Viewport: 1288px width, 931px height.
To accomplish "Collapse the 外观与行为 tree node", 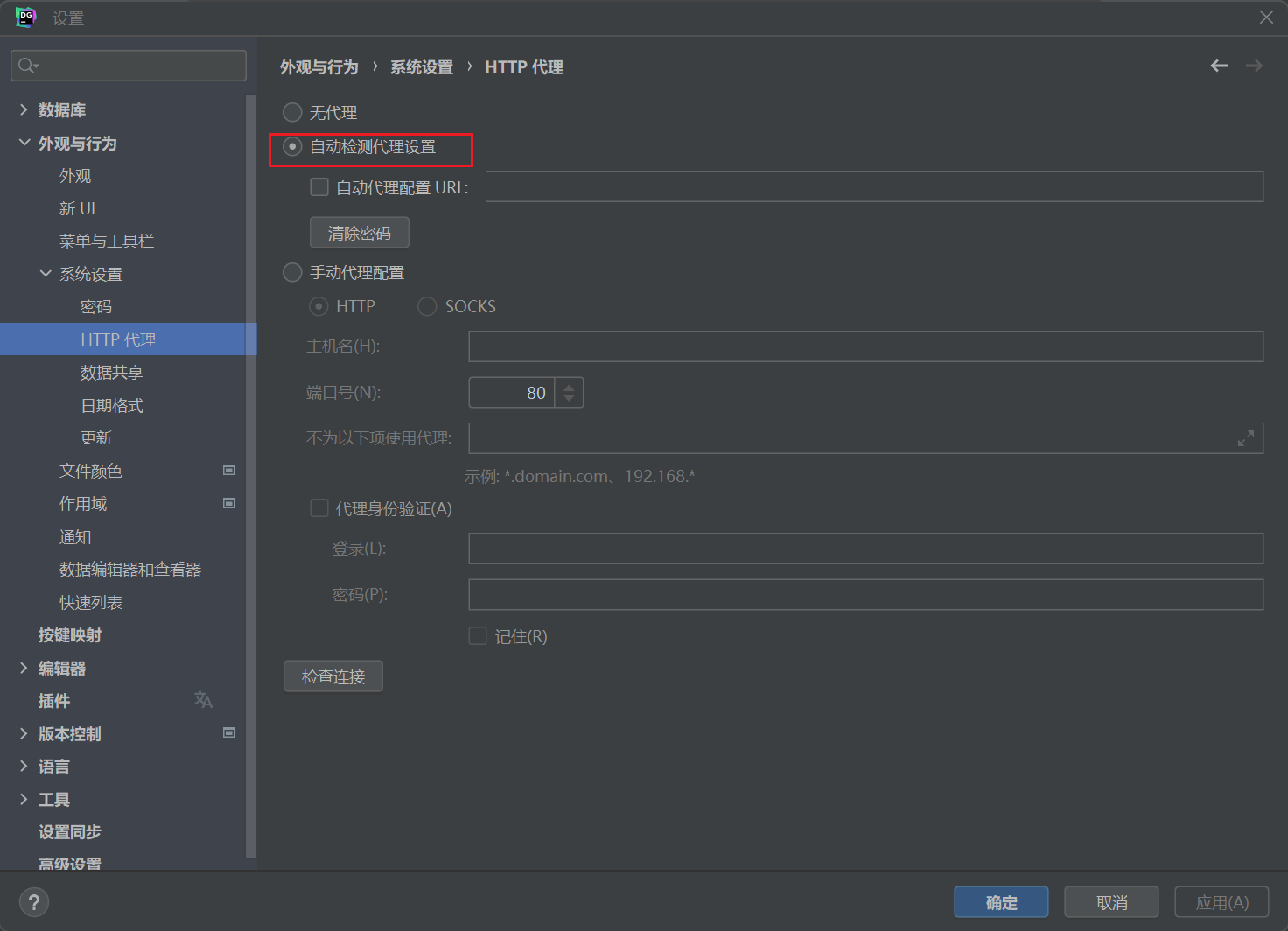I will click(x=24, y=143).
